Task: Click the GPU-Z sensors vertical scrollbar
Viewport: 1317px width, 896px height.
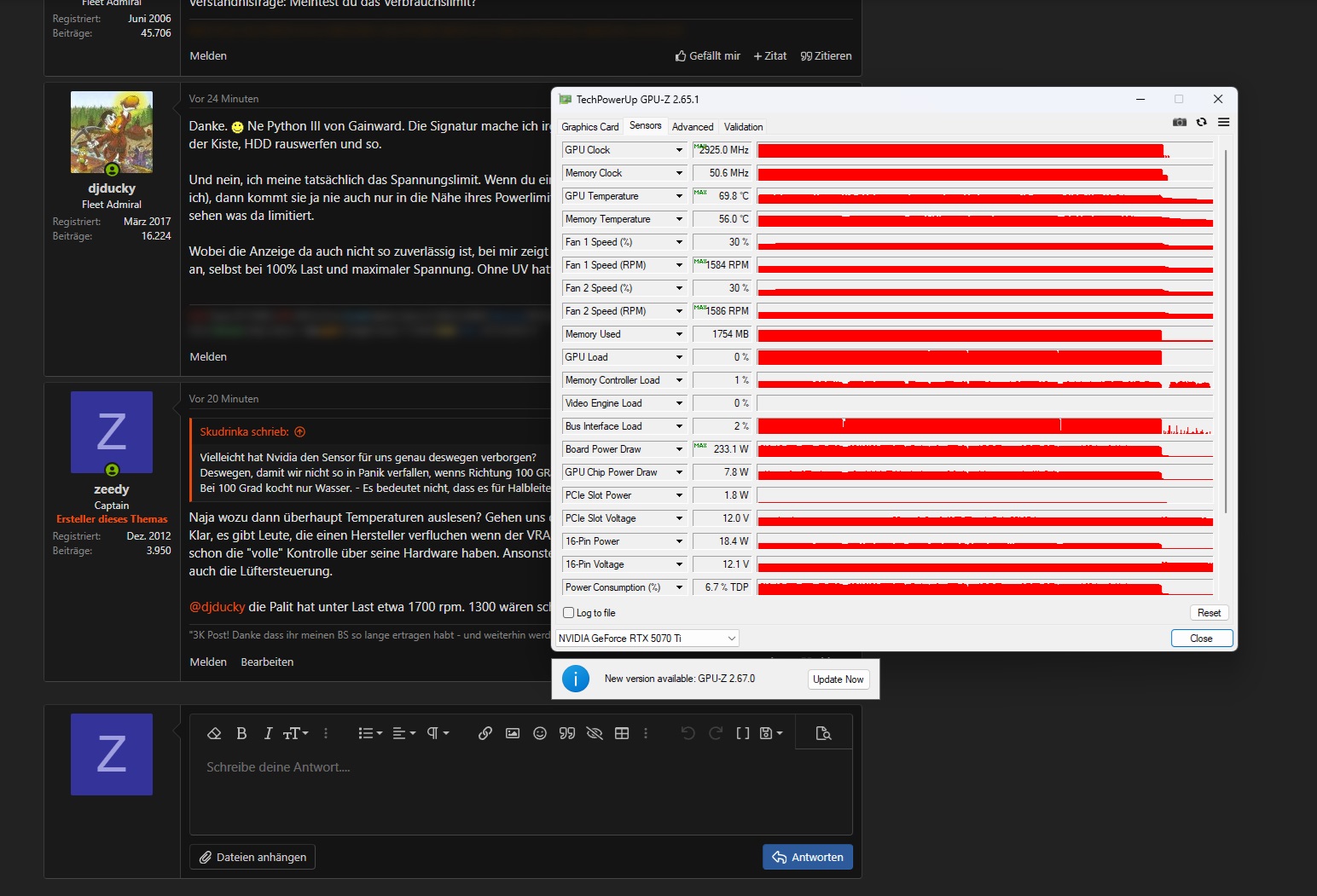Action: (x=1226, y=332)
